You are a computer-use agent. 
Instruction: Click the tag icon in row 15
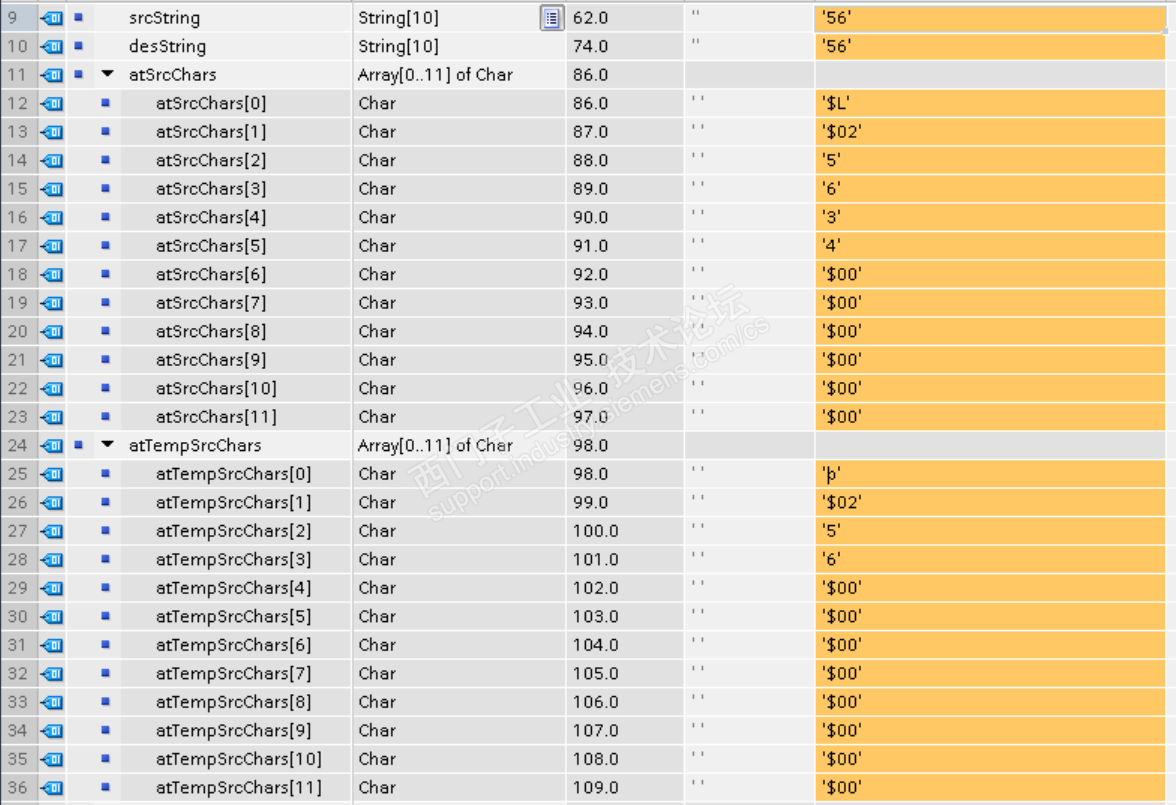coord(52,189)
